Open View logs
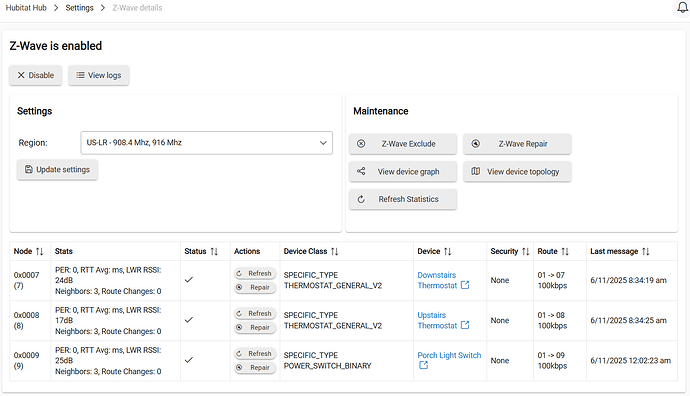 pyautogui.click(x=99, y=75)
